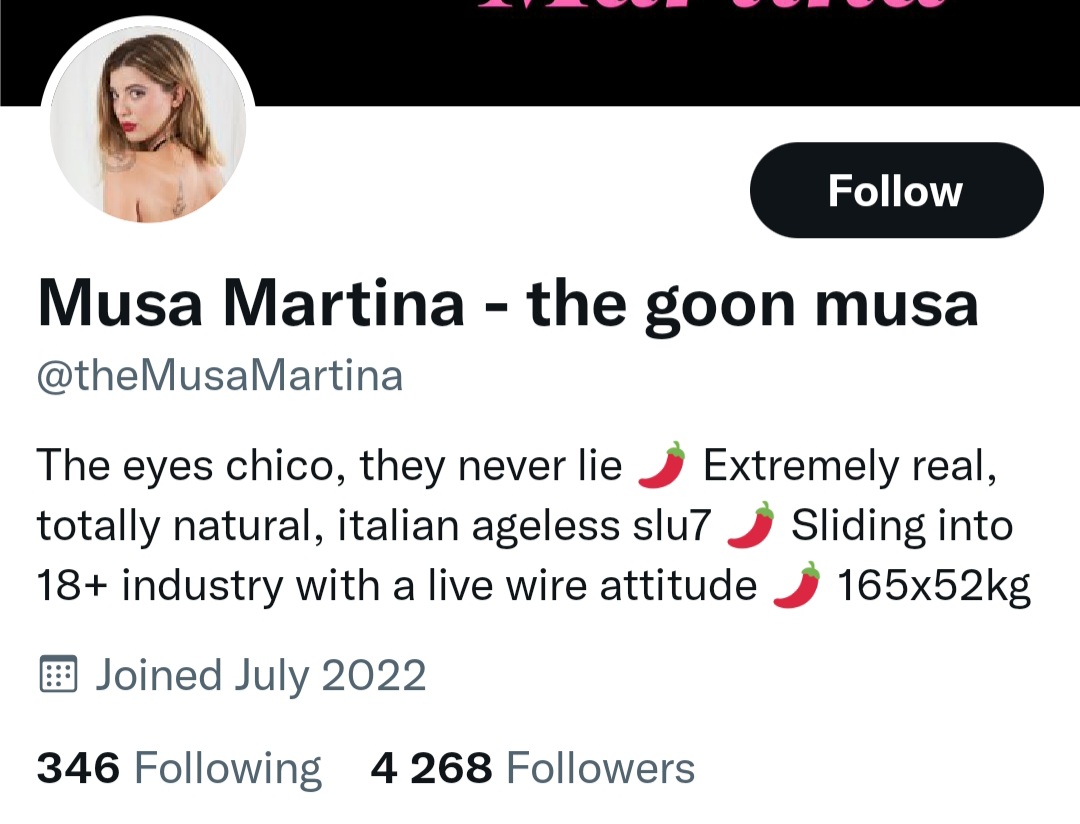
Task: Select display name 'Musa Martina - the goon musa'
Action: click(x=507, y=304)
